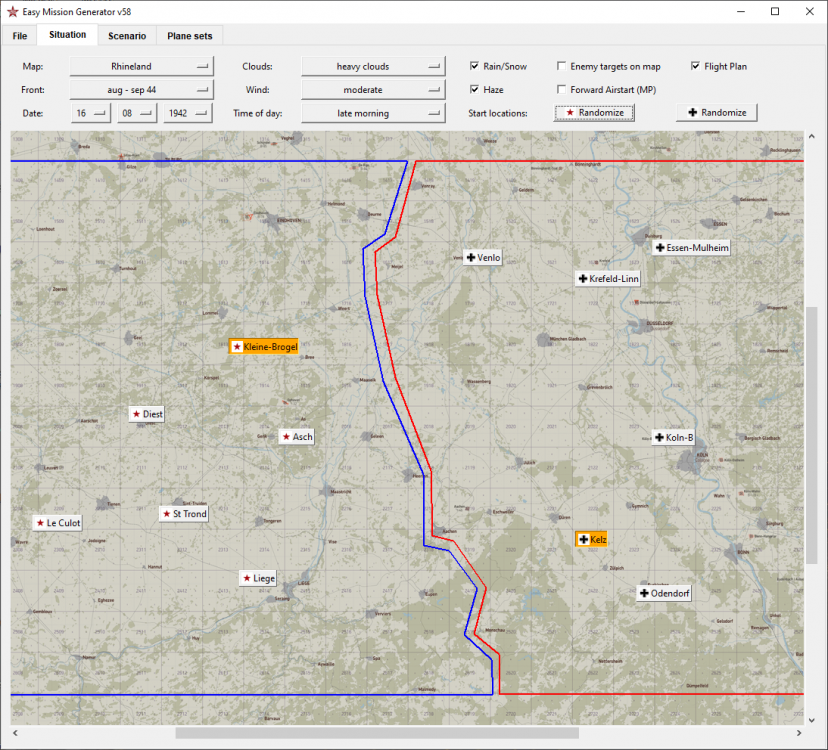Screen dimensions: 828x750
Task: Open the Map dropdown showing Rhineland
Action: (142, 67)
